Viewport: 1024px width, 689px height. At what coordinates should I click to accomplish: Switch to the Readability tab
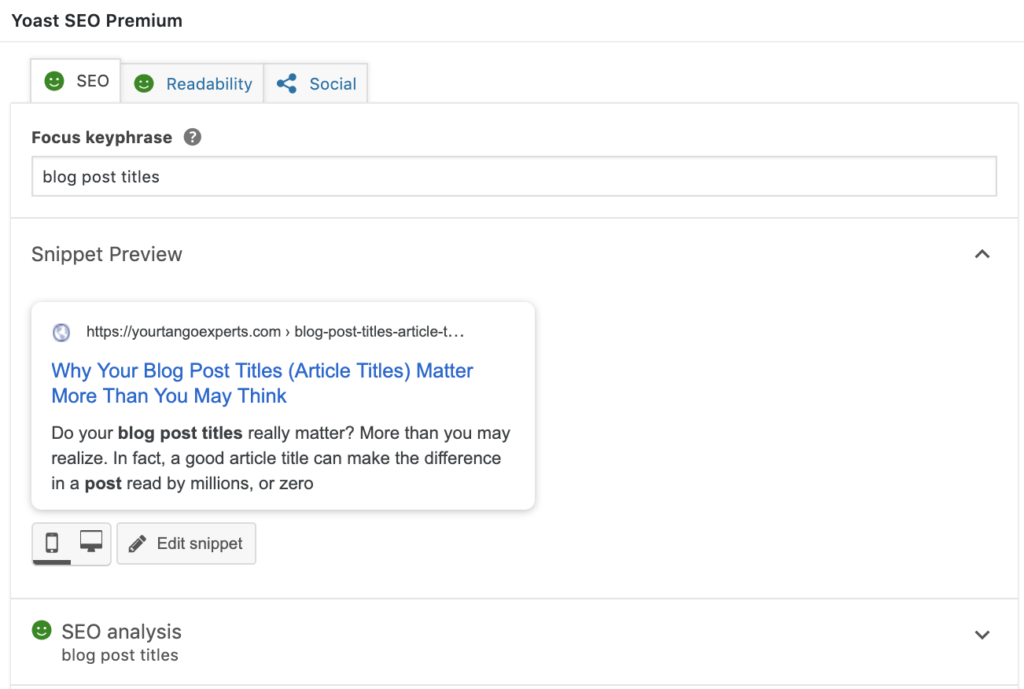coord(193,84)
